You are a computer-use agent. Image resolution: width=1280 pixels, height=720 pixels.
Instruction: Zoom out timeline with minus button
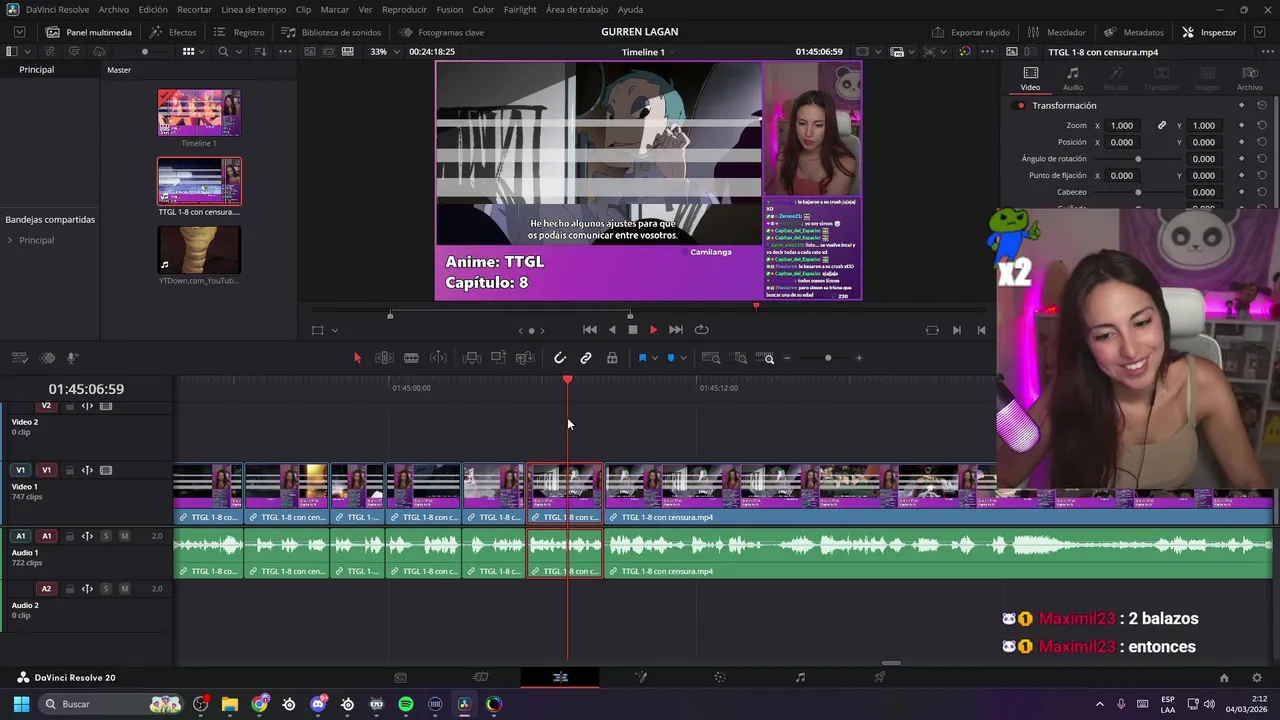coord(787,358)
